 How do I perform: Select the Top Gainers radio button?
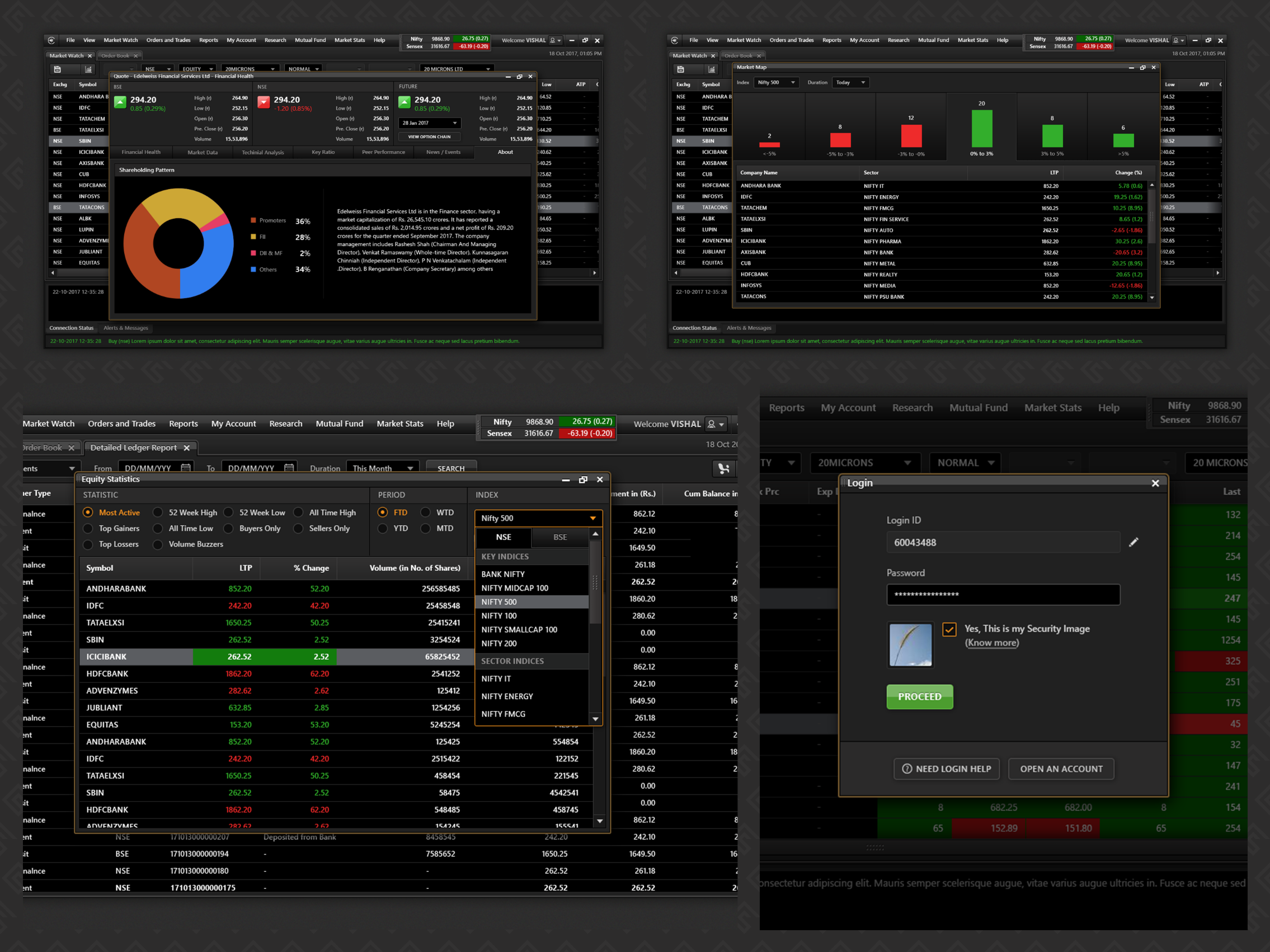click(x=88, y=528)
